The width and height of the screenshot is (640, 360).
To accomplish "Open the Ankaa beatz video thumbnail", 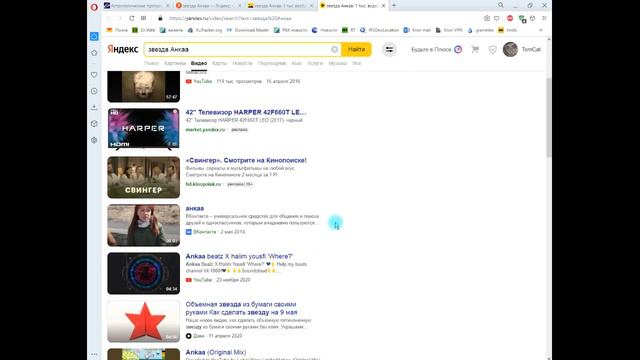I will (x=144, y=273).
